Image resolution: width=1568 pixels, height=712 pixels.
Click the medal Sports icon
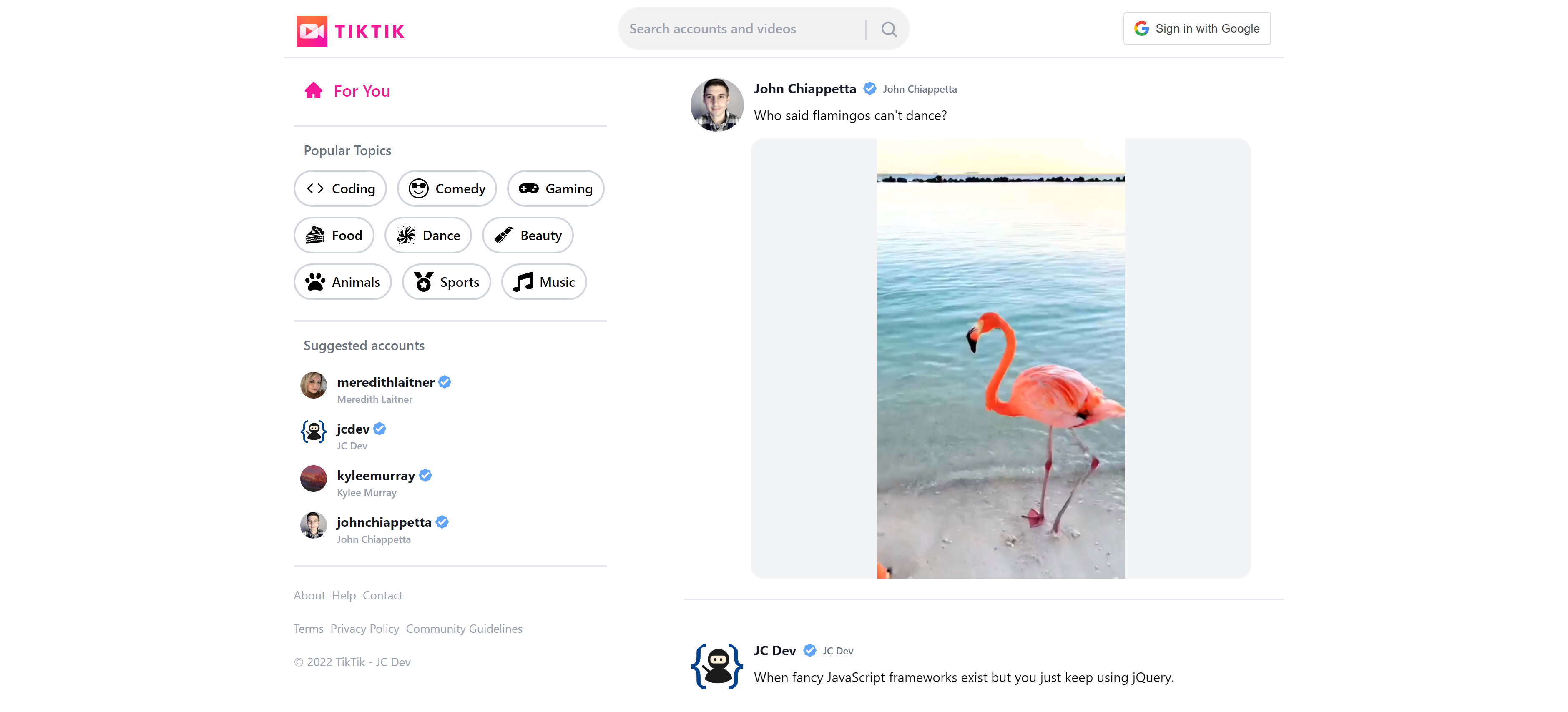click(424, 282)
